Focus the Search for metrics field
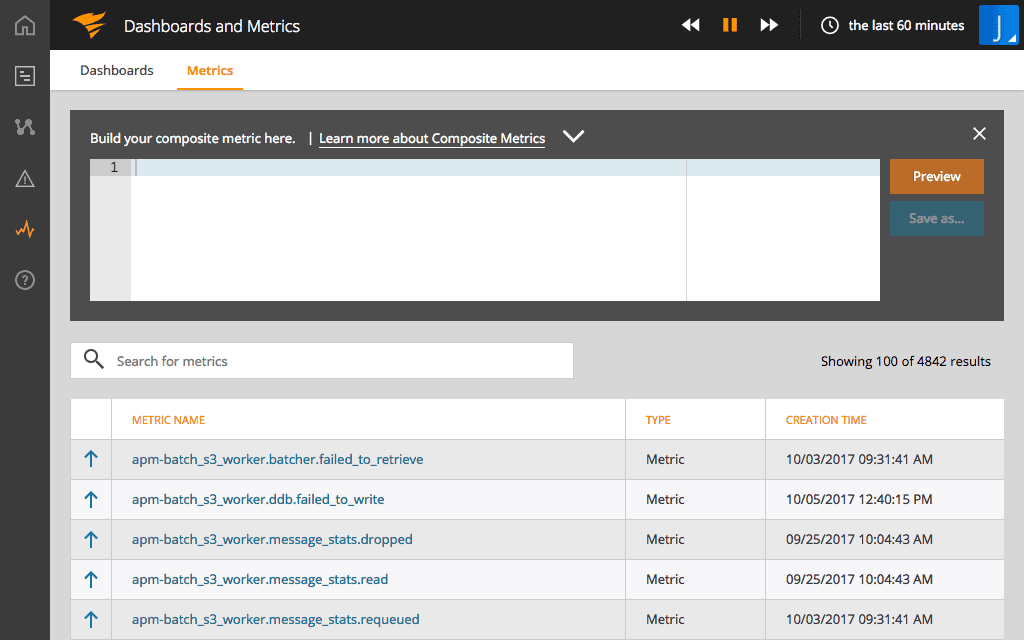This screenshot has height=640, width=1024. [x=322, y=360]
